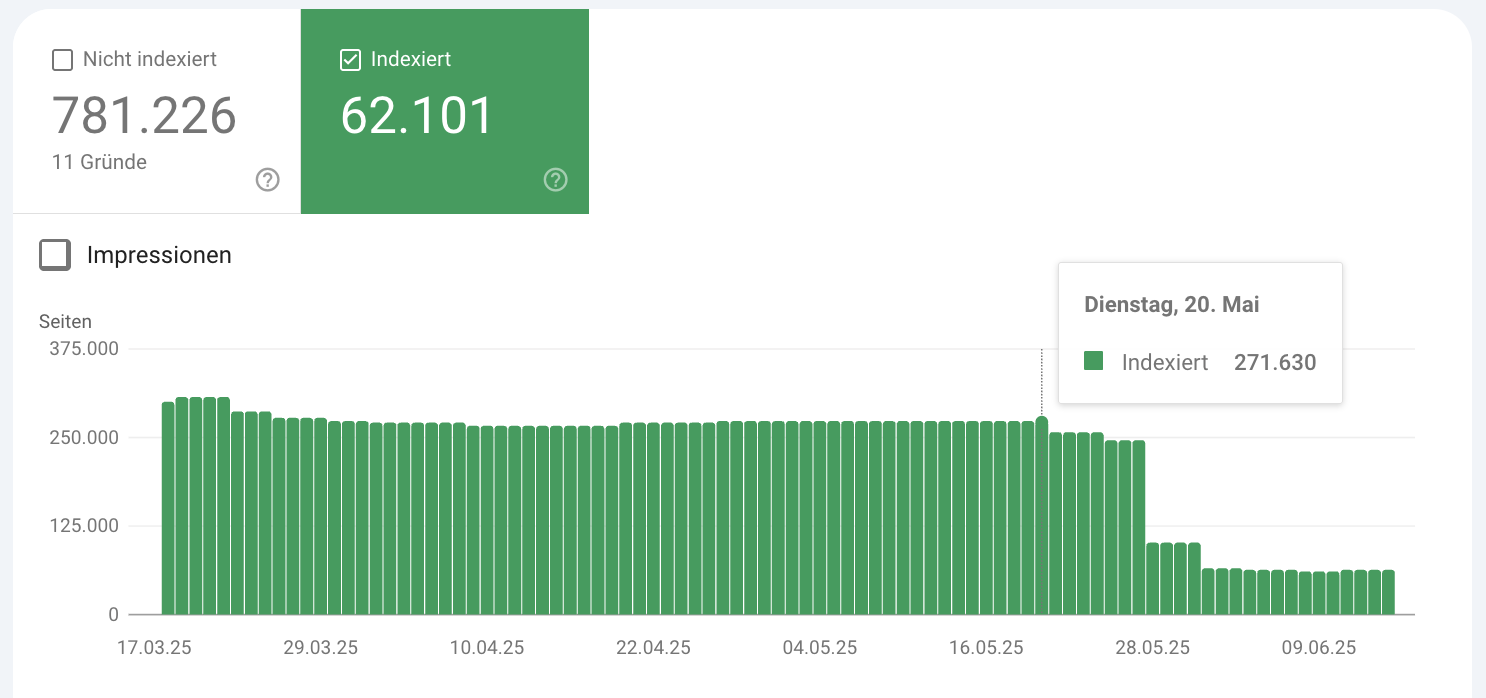Open the 11 Gründe text
Image resolution: width=1486 pixels, height=698 pixels.
coord(99,162)
